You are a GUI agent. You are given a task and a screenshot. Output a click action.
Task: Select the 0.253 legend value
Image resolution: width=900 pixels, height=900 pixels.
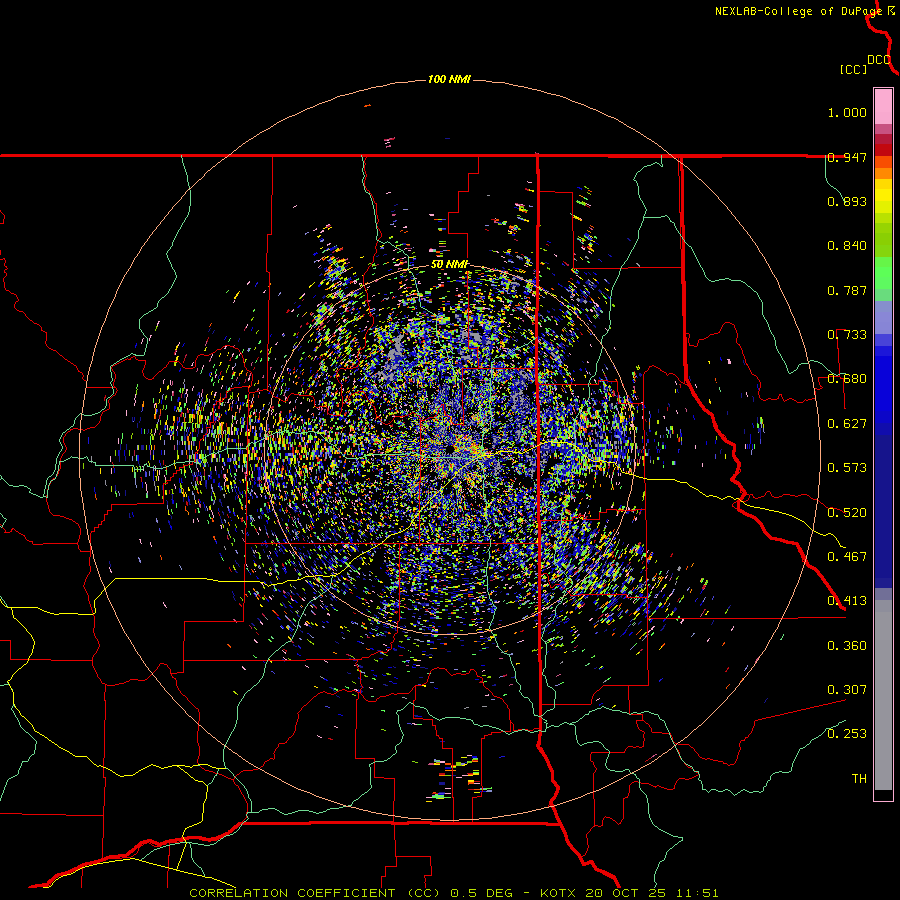(x=847, y=734)
